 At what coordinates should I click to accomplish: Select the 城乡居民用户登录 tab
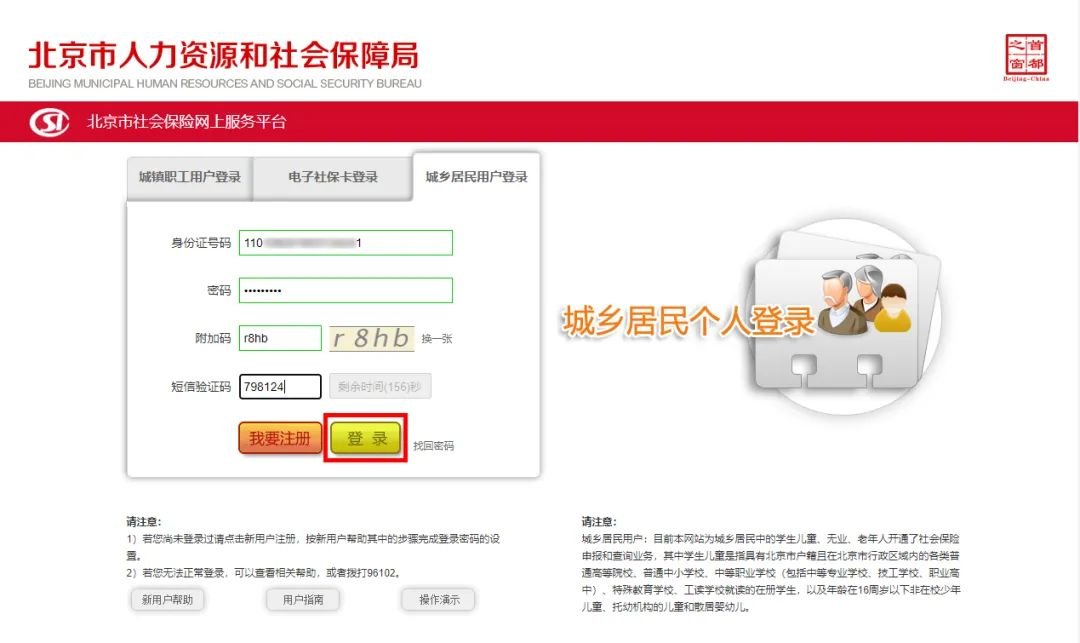tap(476, 177)
